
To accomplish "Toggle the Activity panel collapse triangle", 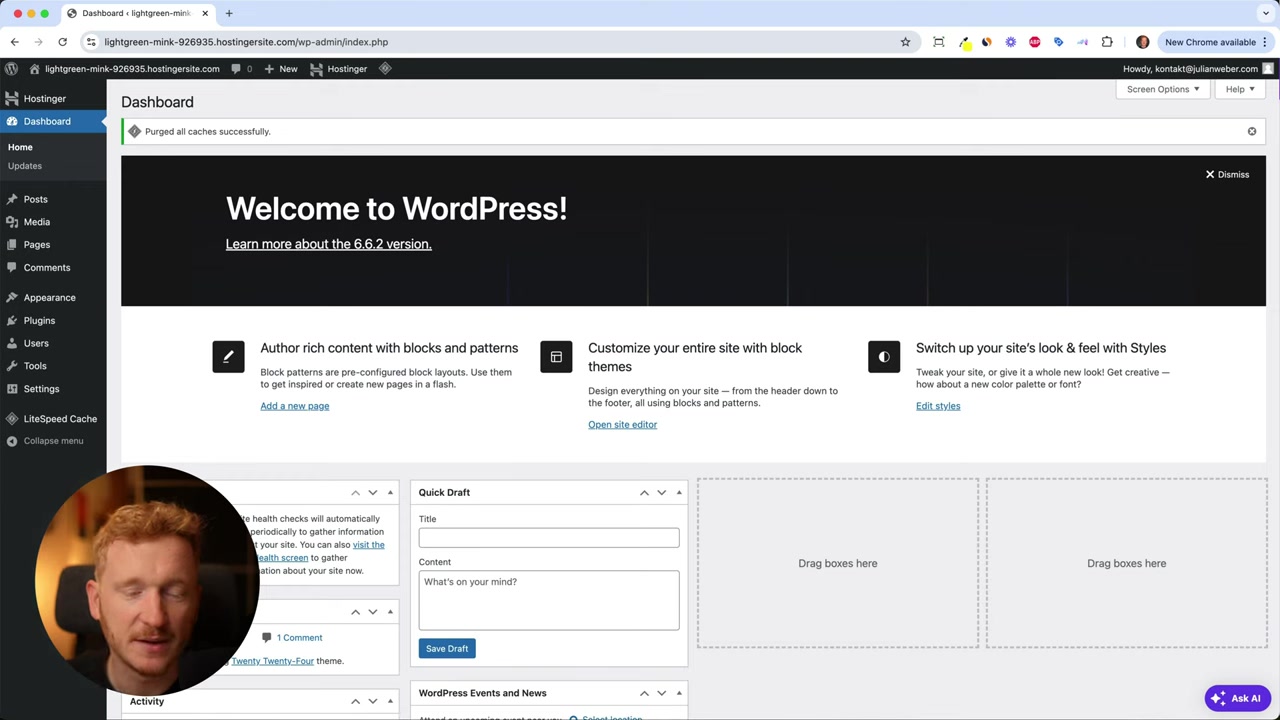I will coord(390,701).
